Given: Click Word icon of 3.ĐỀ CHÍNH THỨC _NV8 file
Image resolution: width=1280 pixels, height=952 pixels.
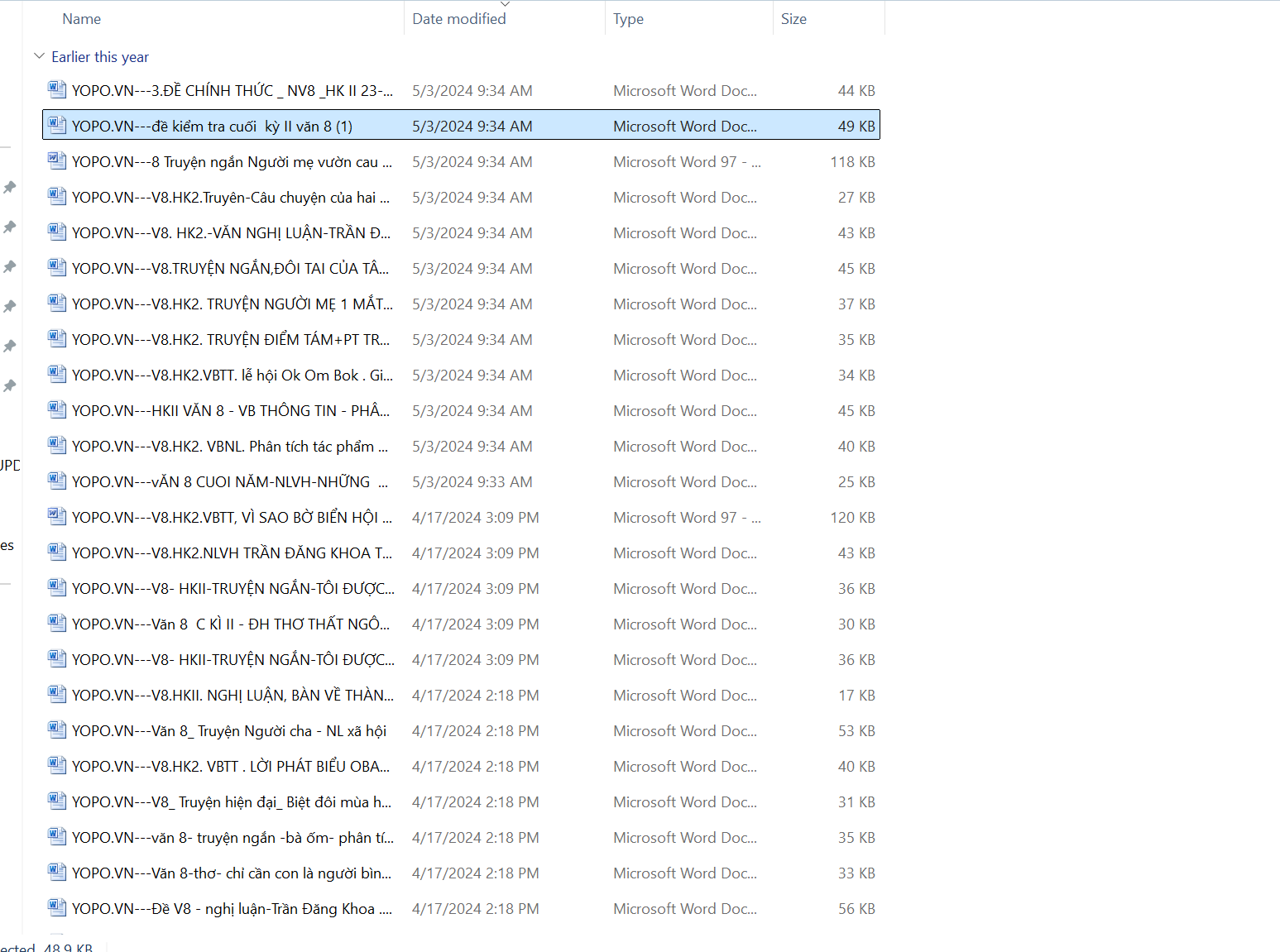Looking at the screenshot, I should [57, 89].
